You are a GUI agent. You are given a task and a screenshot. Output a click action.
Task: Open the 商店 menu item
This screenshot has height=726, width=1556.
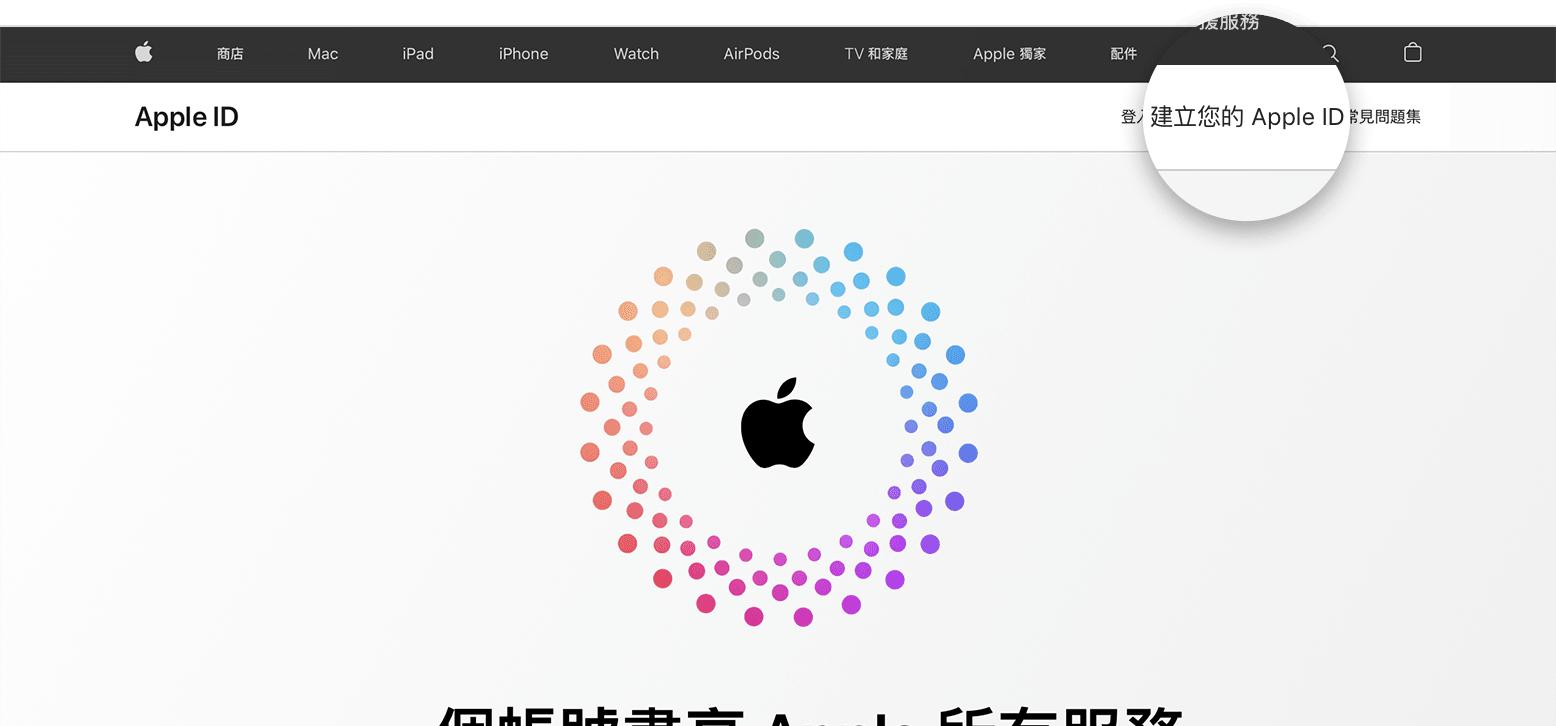pyautogui.click(x=230, y=54)
